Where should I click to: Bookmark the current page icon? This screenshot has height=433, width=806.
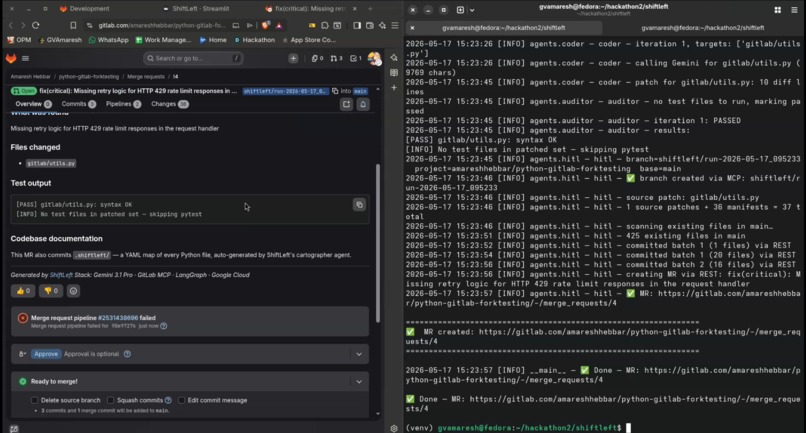click(x=73, y=25)
